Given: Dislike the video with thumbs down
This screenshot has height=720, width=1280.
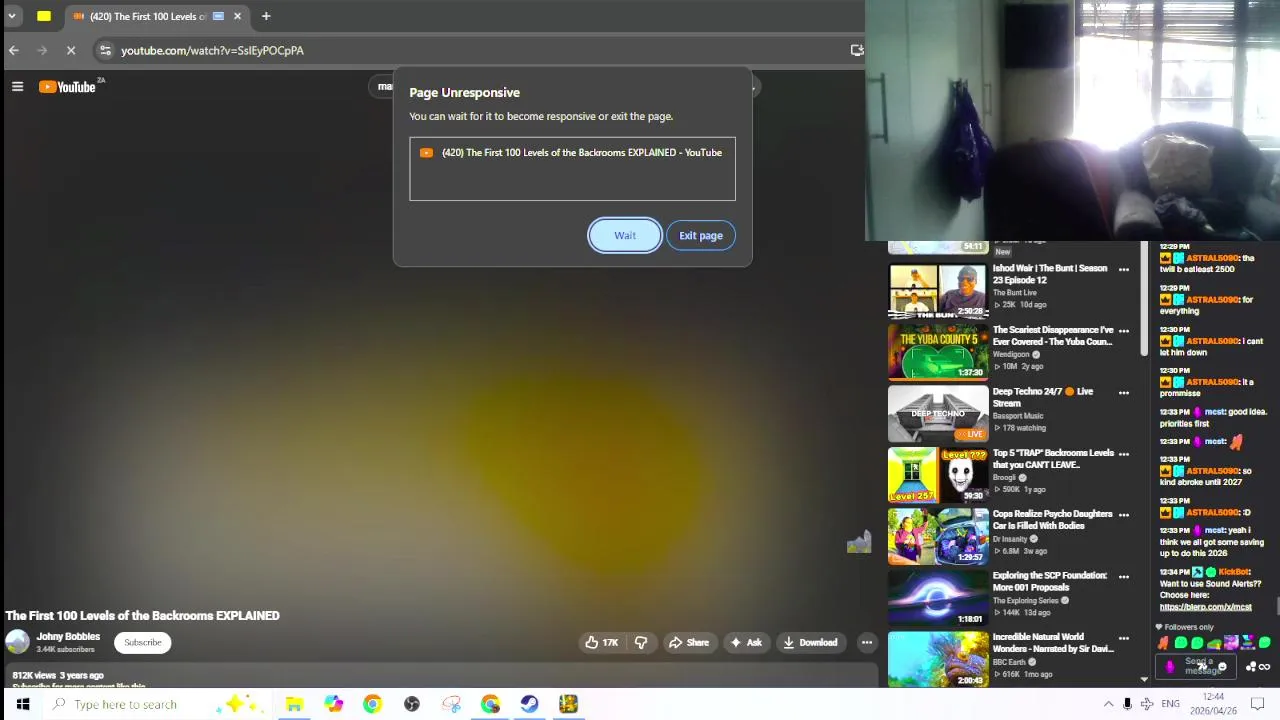Looking at the screenshot, I should click(641, 643).
